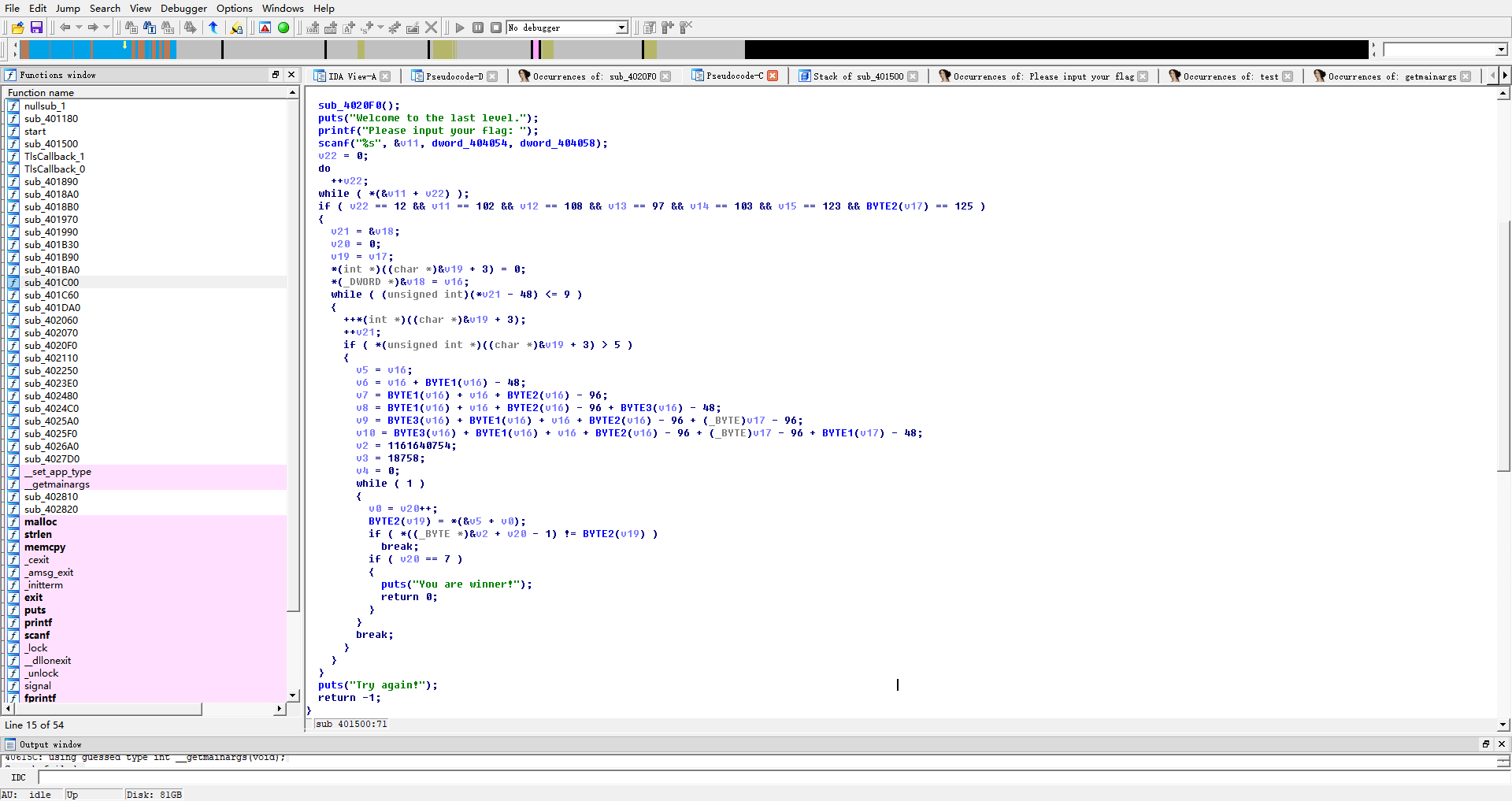Close the Pseudocode-C tab
This screenshot has height=801, width=1512.
click(x=773, y=76)
